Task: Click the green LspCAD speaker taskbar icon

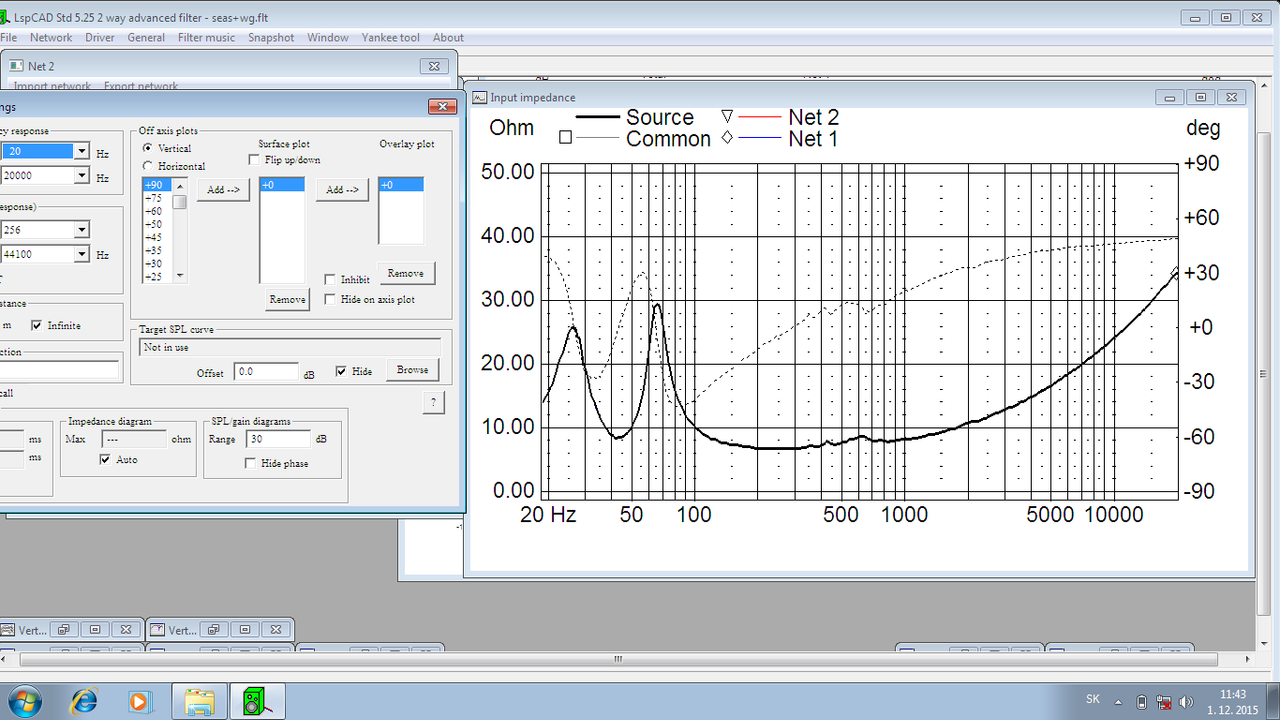Action: 258,701
